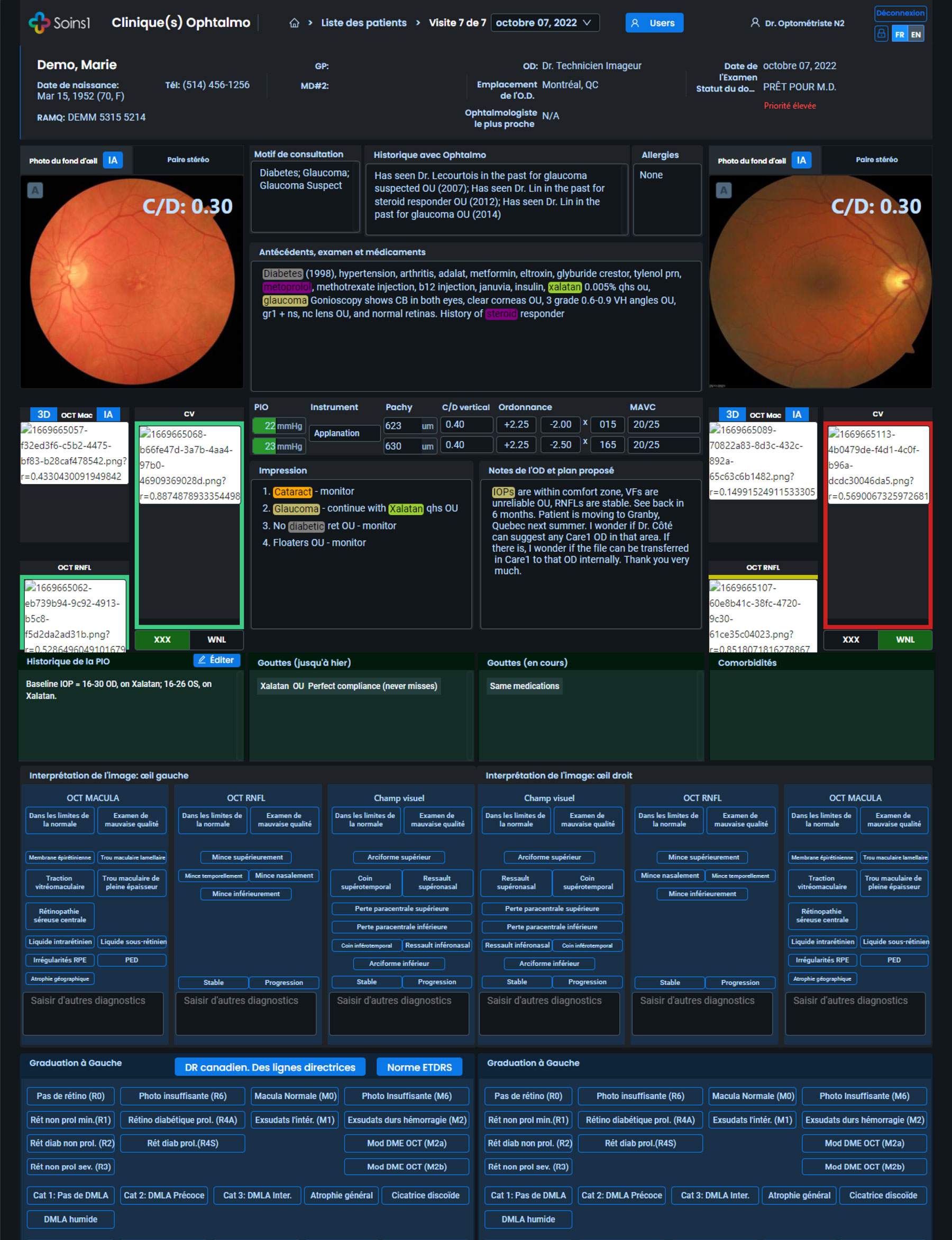Click Dr. Optométriste N2 profile icon

[x=754, y=23]
